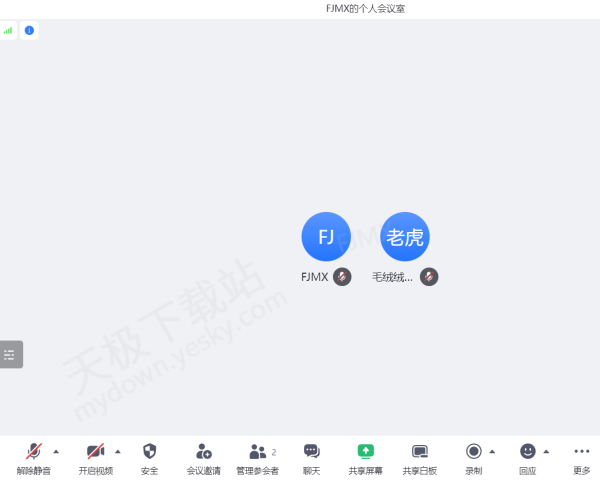Click the security shield icon (安全)
This screenshot has width=600, height=480.
tap(149, 451)
